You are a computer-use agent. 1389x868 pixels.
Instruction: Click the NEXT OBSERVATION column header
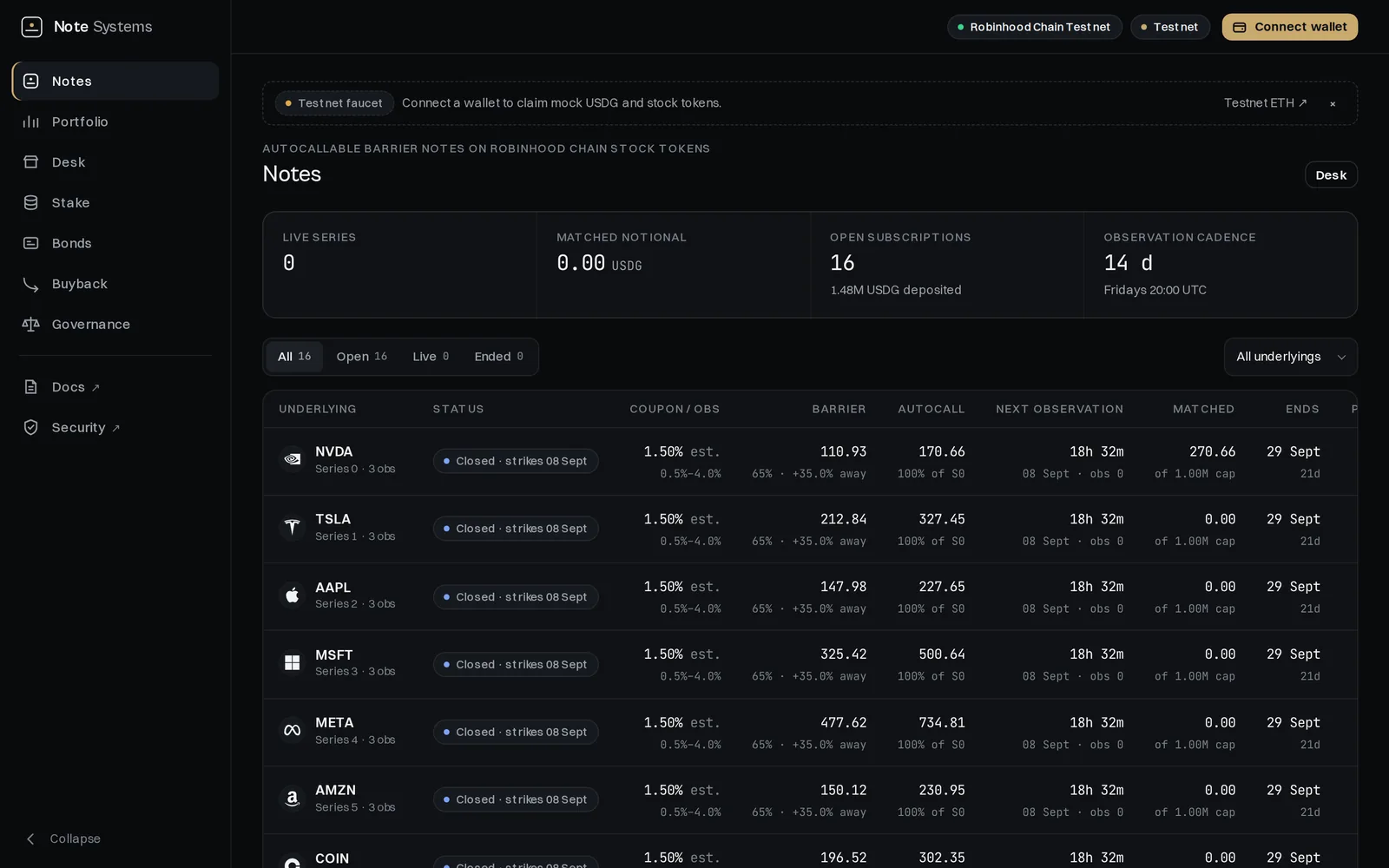(x=1060, y=409)
